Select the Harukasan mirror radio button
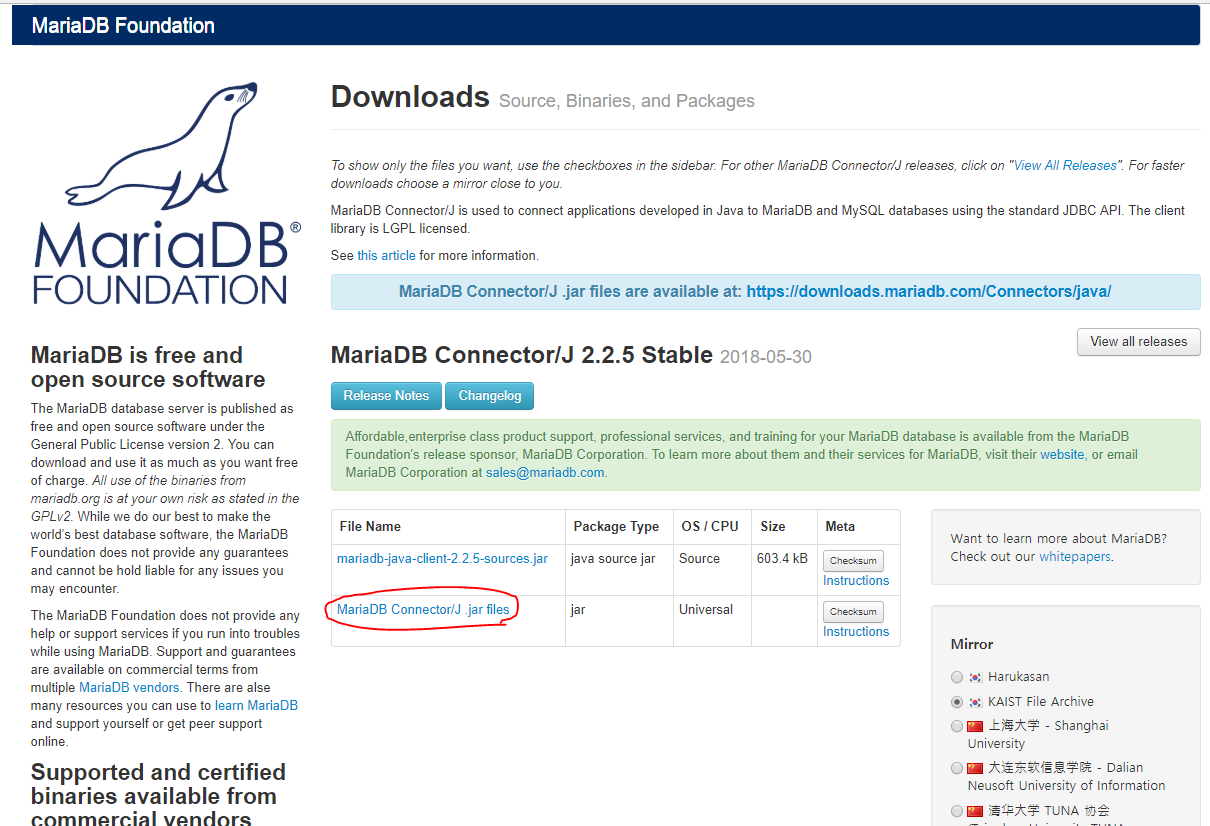 [x=957, y=677]
